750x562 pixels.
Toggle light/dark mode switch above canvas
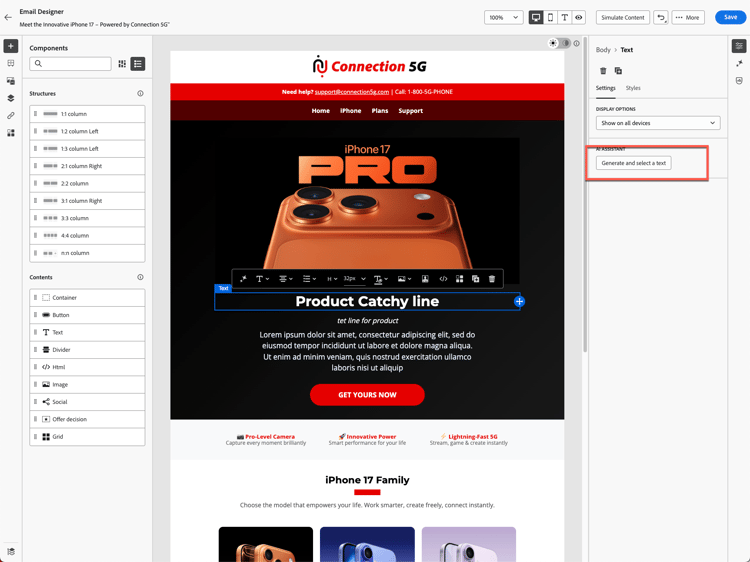click(x=559, y=43)
